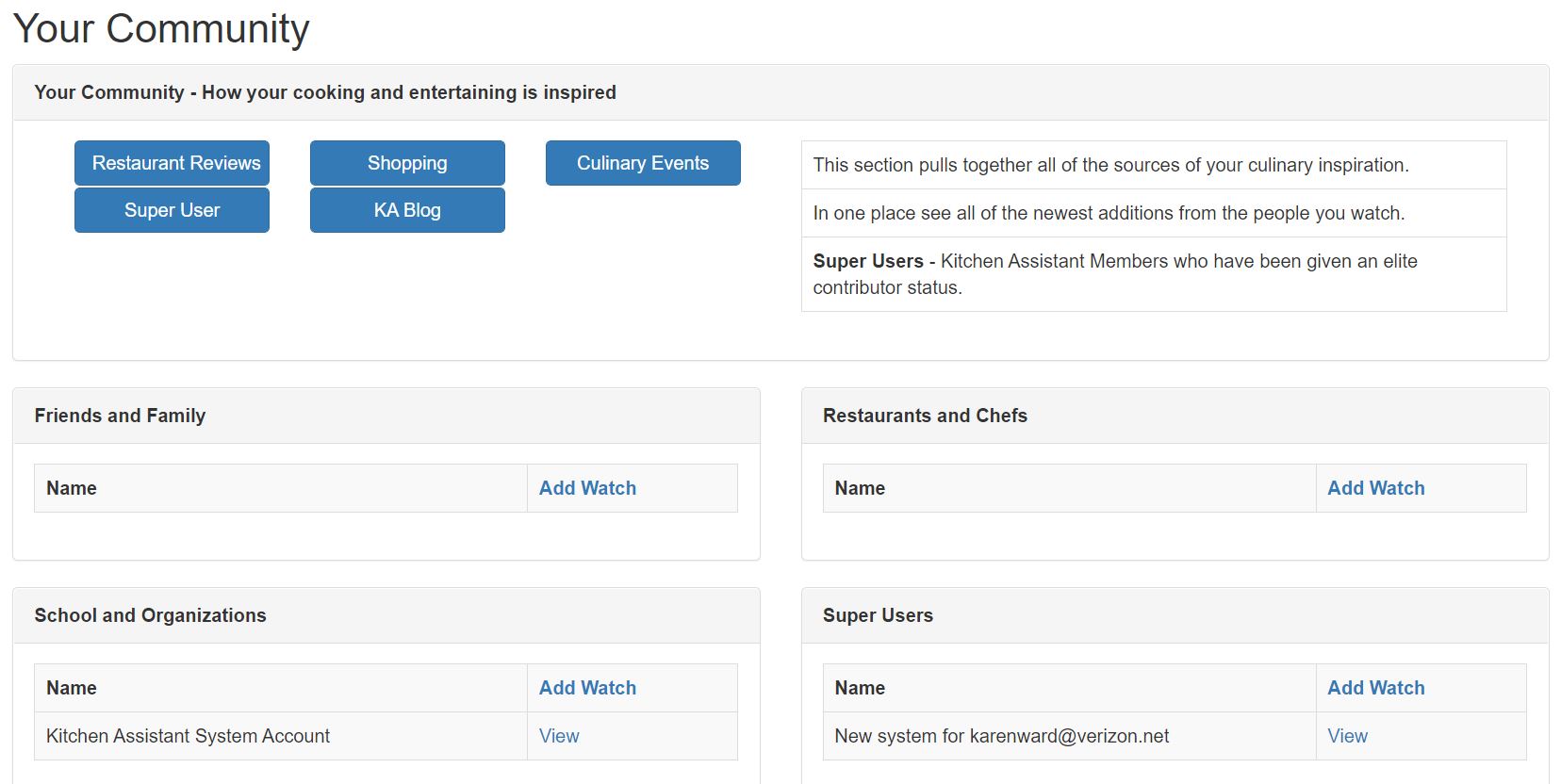Add Watch under Super Users

coord(1376,688)
